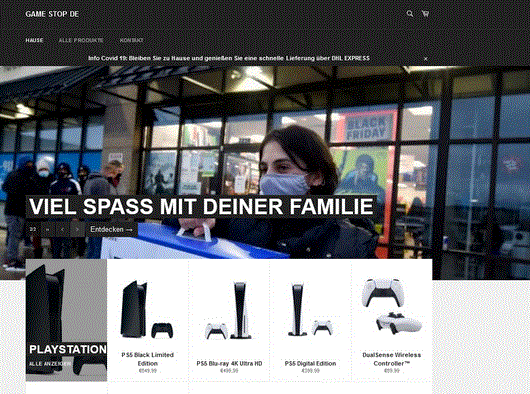Image resolution: width=530 pixels, height=394 pixels.
Task: Open the PS5 Black Limited Edition image
Action: click(147, 309)
